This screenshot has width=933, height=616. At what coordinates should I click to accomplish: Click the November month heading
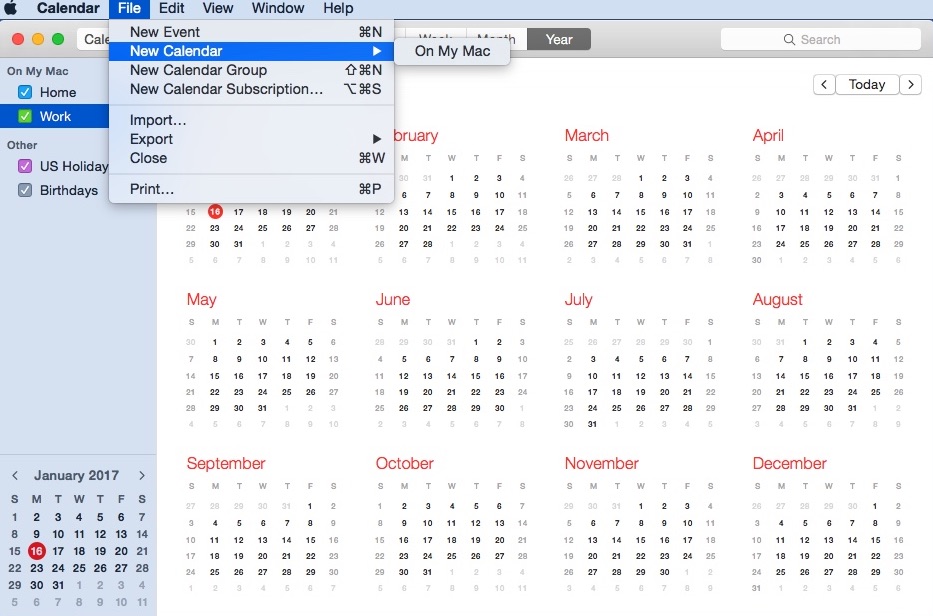[602, 464]
